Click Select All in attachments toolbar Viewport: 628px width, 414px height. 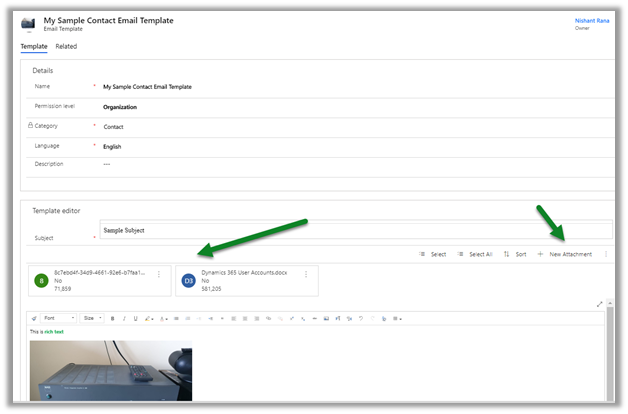474,254
